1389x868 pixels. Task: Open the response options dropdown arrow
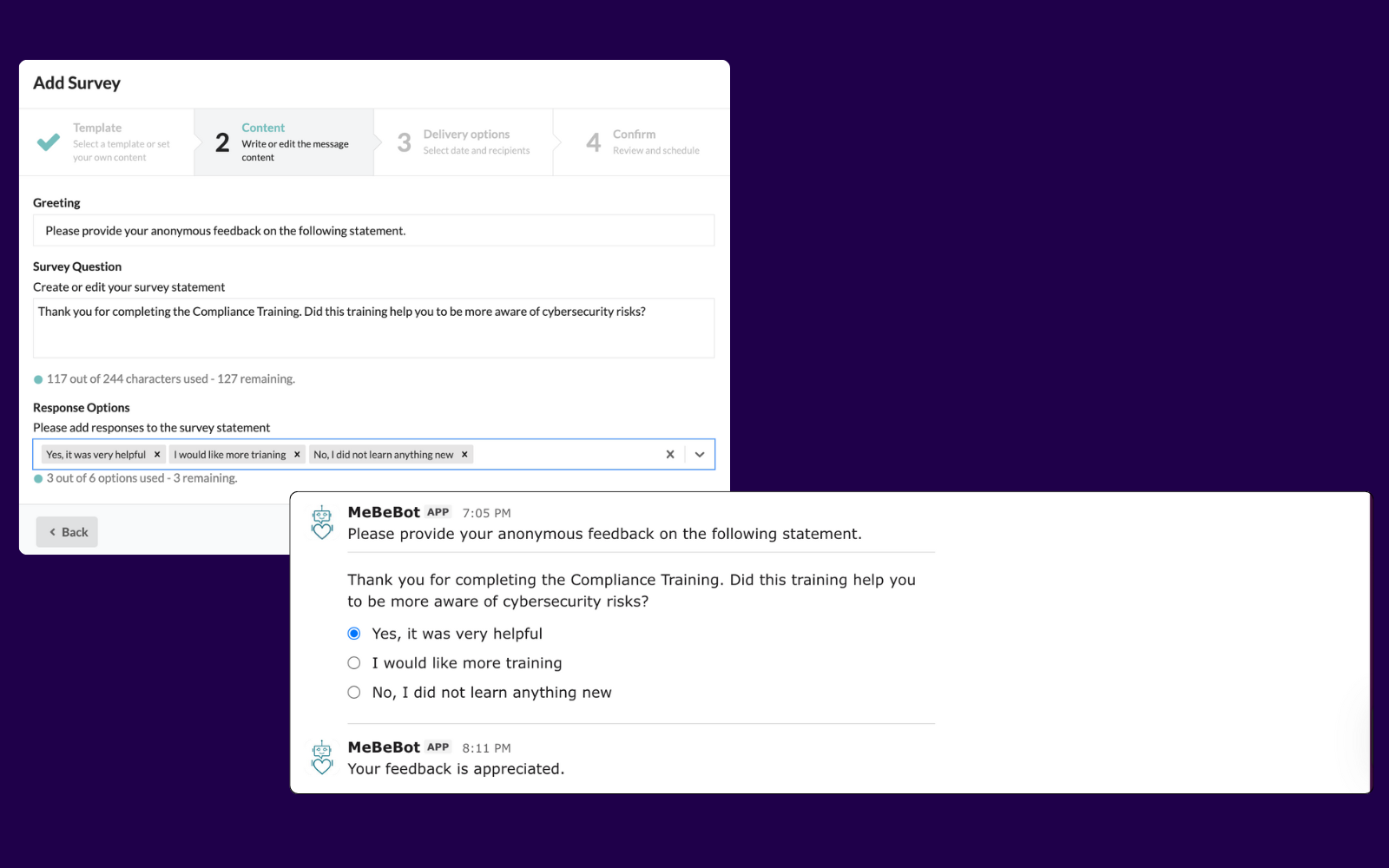point(700,455)
